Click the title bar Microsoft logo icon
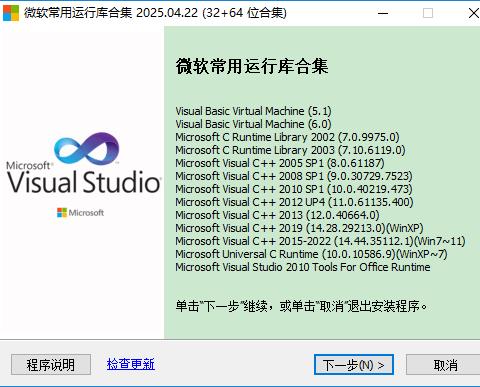 tap(11, 13)
